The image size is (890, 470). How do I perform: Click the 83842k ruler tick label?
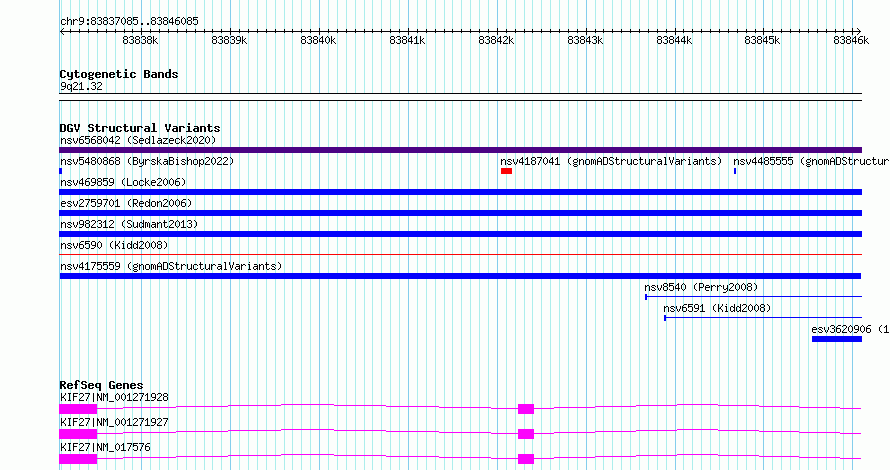click(x=497, y=40)
